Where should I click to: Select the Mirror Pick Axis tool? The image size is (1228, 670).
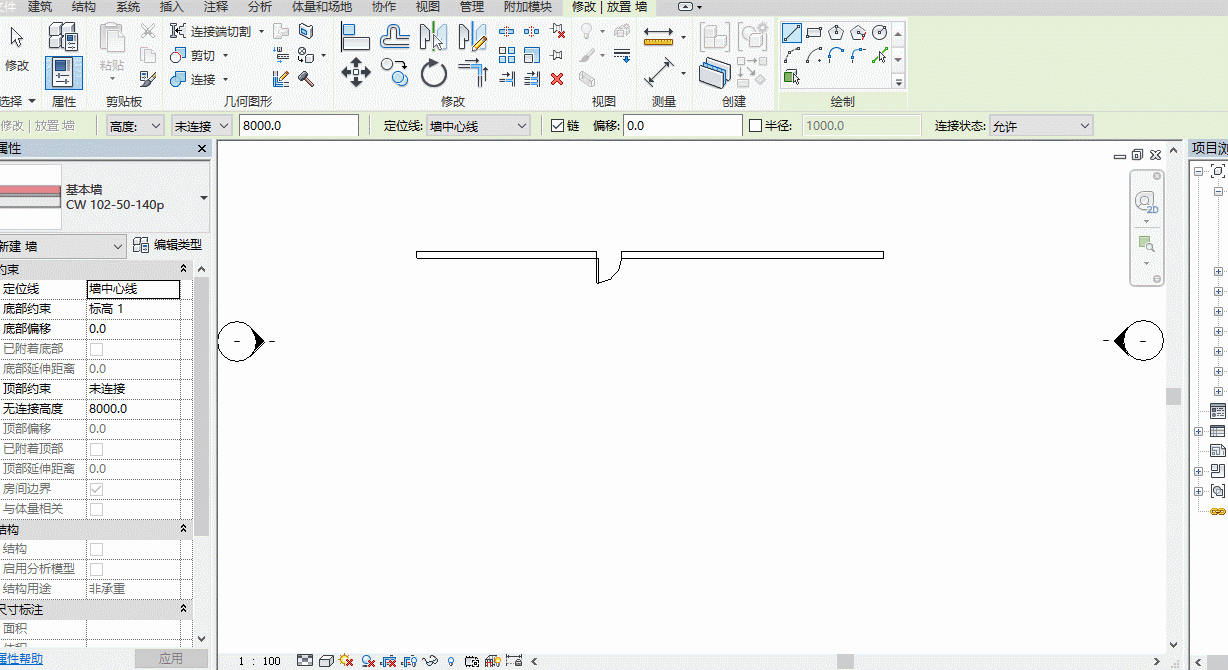tap(433, 38)
